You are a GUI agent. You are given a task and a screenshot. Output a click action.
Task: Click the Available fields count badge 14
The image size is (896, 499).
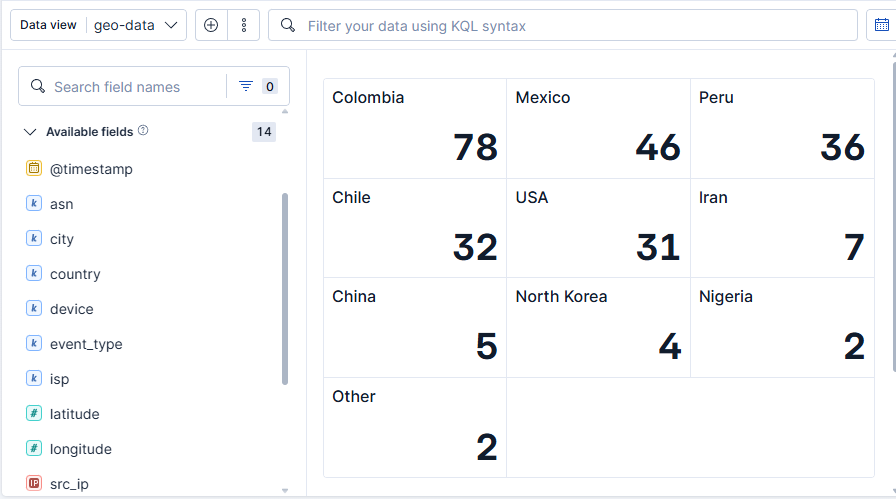tap(264, 132)
